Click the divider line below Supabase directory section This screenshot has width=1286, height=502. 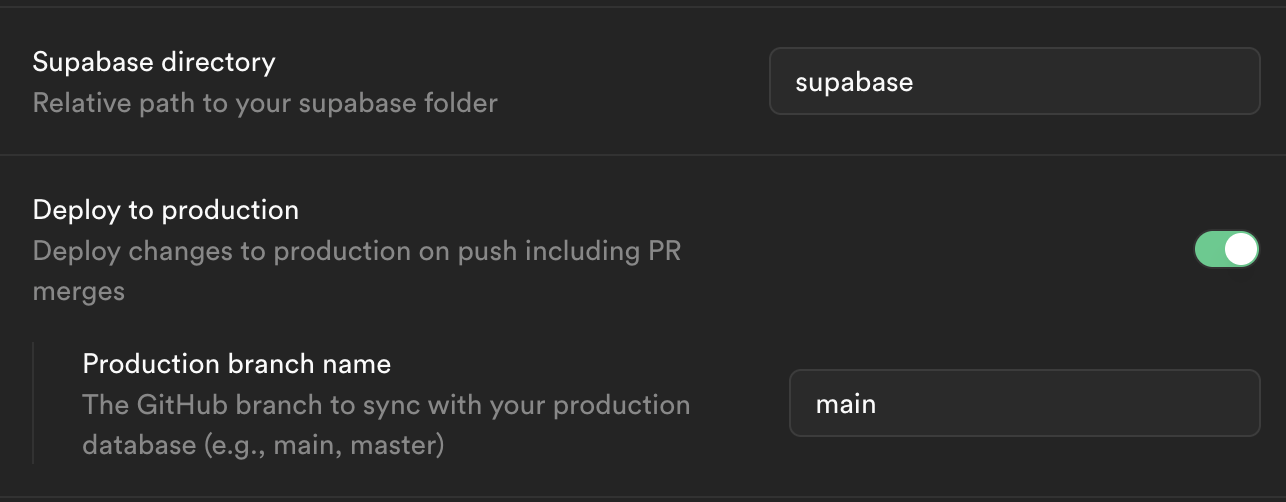click(x=643, y=155)
